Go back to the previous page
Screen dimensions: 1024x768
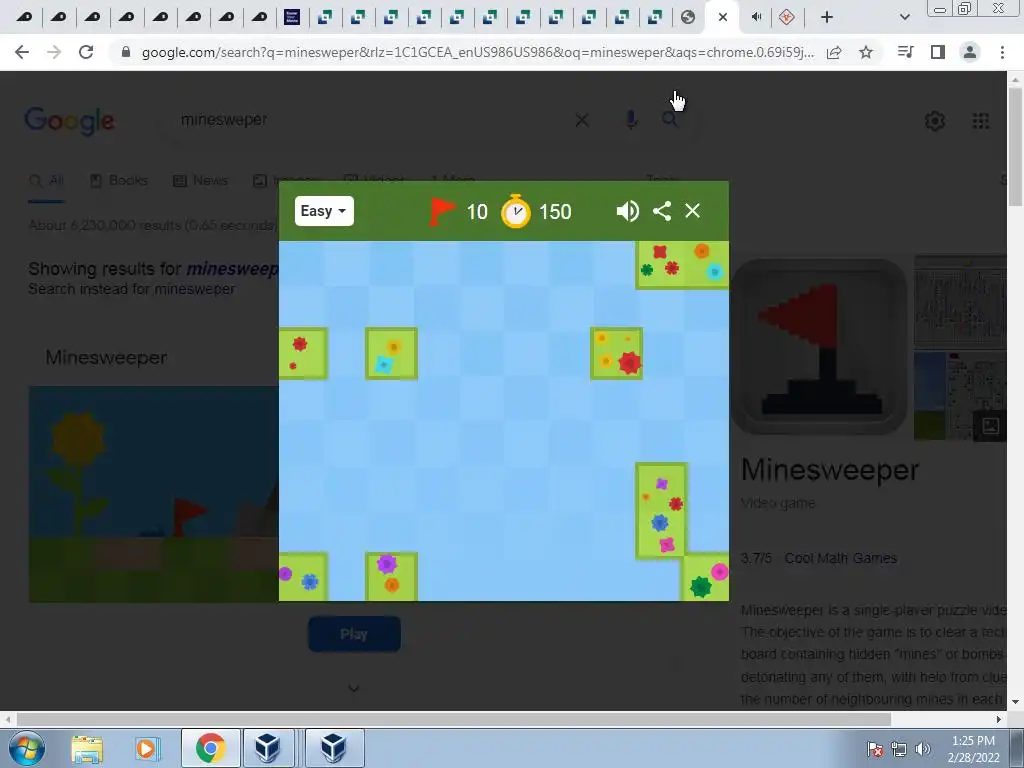tap(22, 52)
